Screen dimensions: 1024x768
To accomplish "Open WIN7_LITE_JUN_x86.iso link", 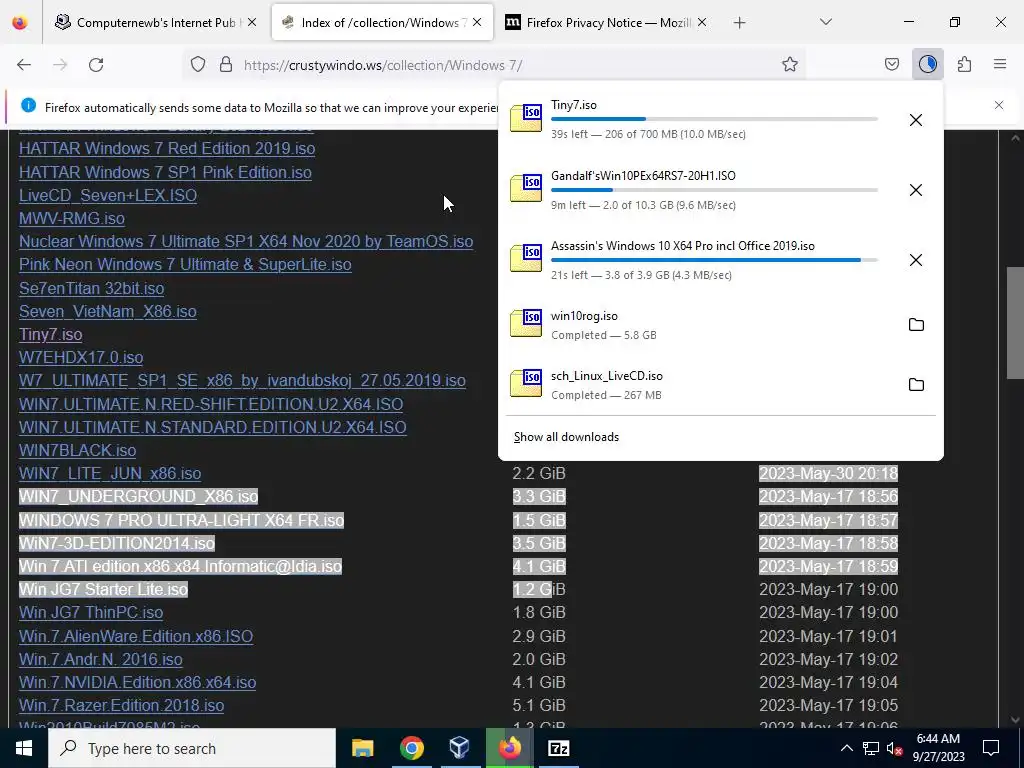I will click(x=110, y=473).
